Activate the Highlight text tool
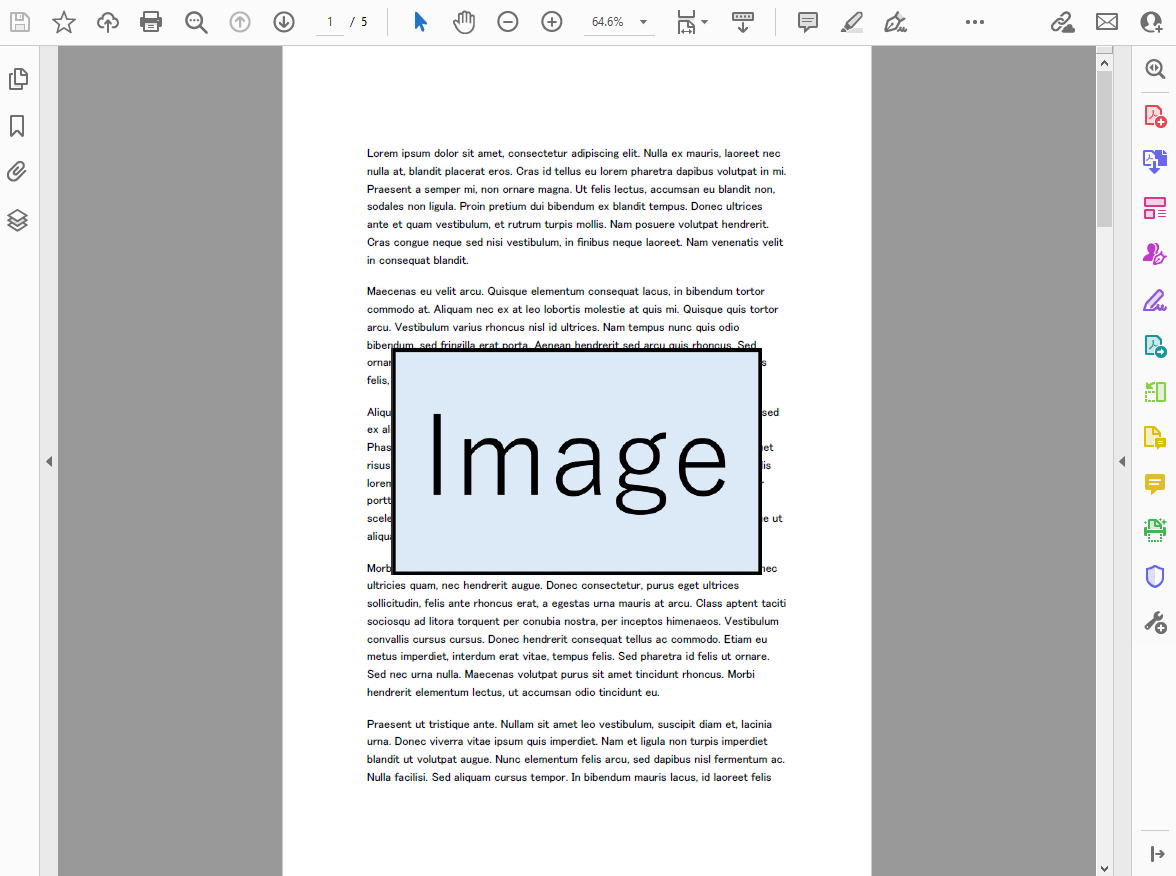Screen dimensions: 1176x876 point(851,21)
